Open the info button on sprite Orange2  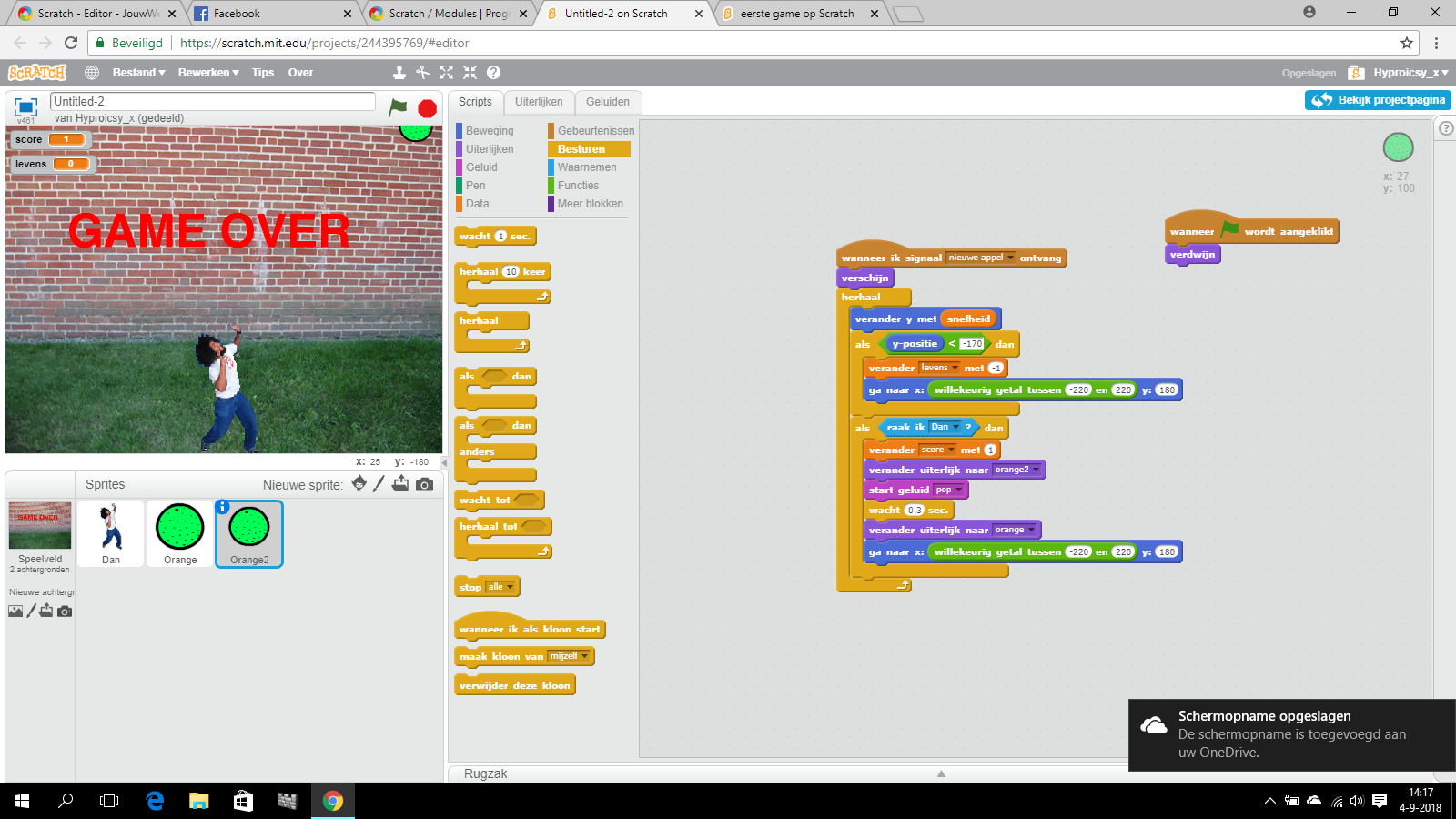(x=223, y=507)
